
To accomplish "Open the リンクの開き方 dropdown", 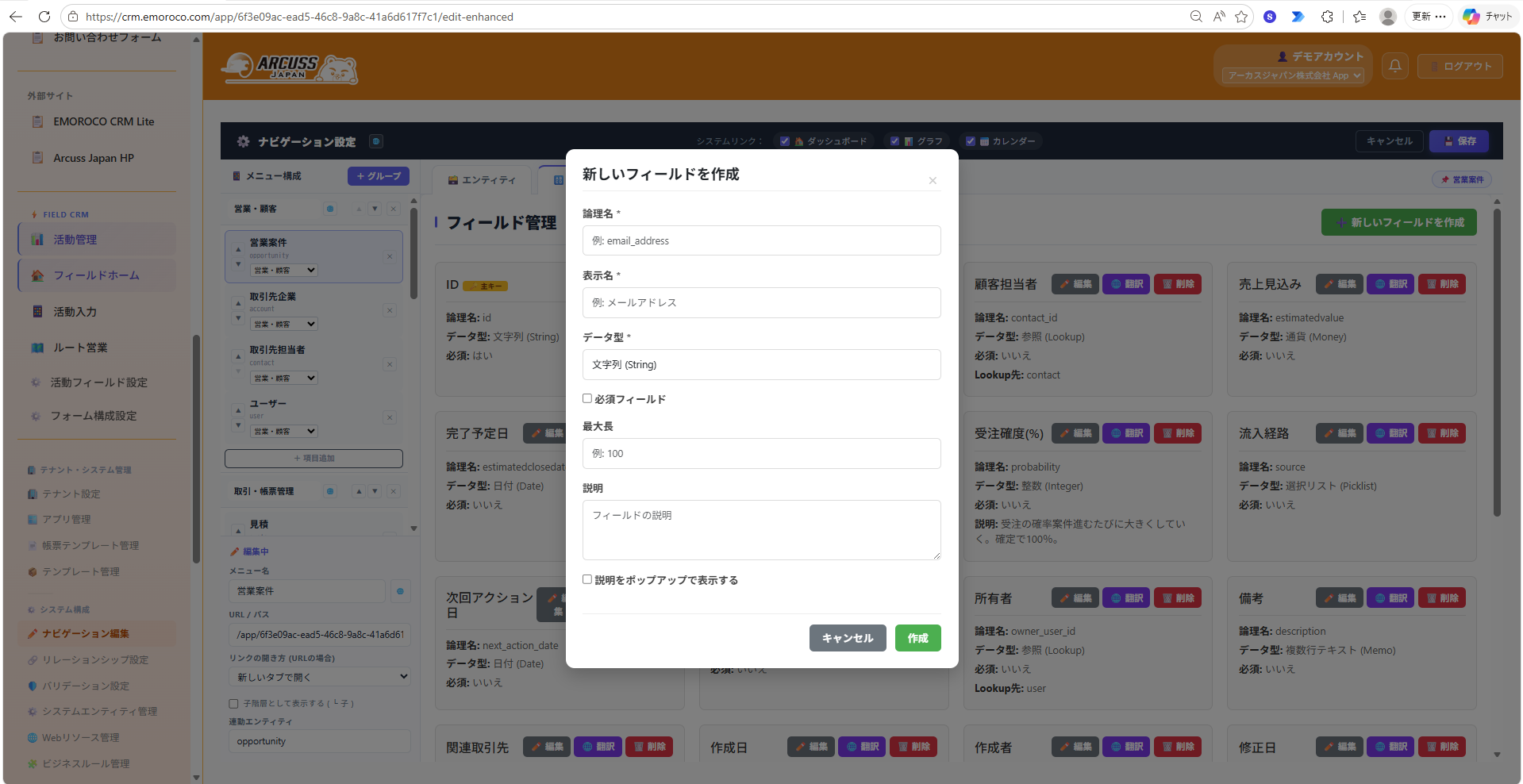I will [320, 677].
